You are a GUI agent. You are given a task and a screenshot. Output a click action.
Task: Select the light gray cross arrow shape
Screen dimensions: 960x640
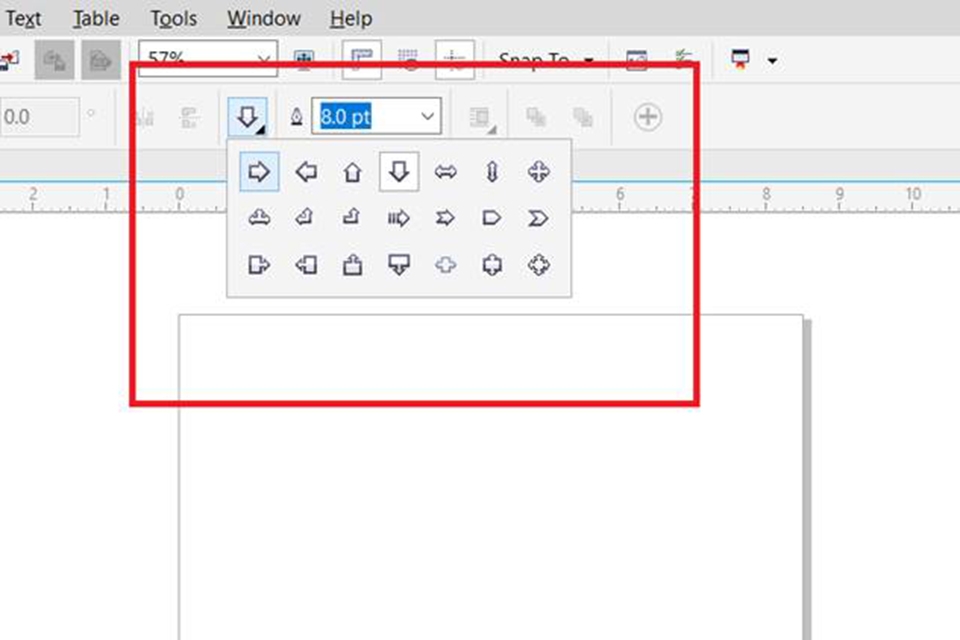(445, 265)
